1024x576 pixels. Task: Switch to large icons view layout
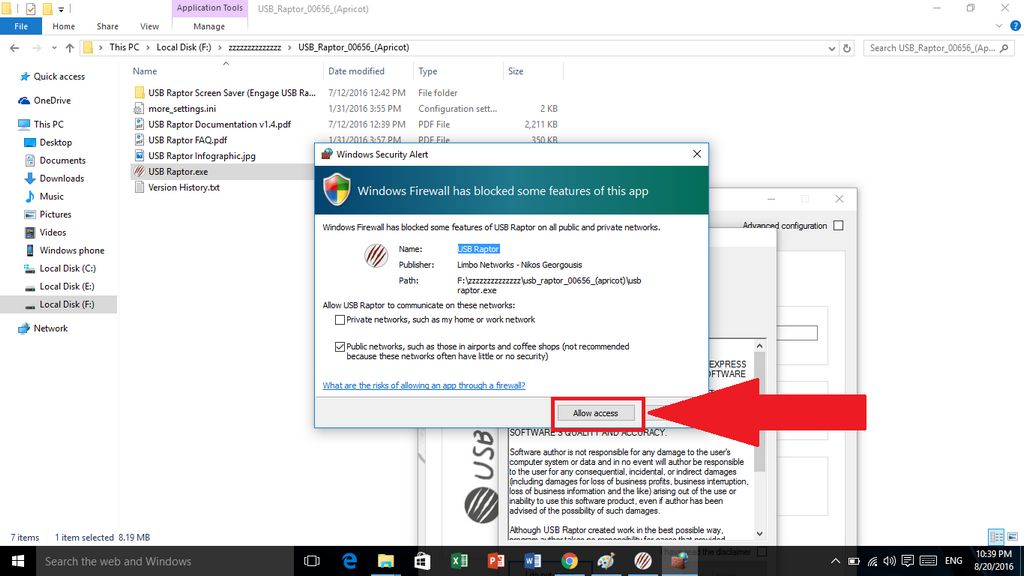click(1012, 537)
